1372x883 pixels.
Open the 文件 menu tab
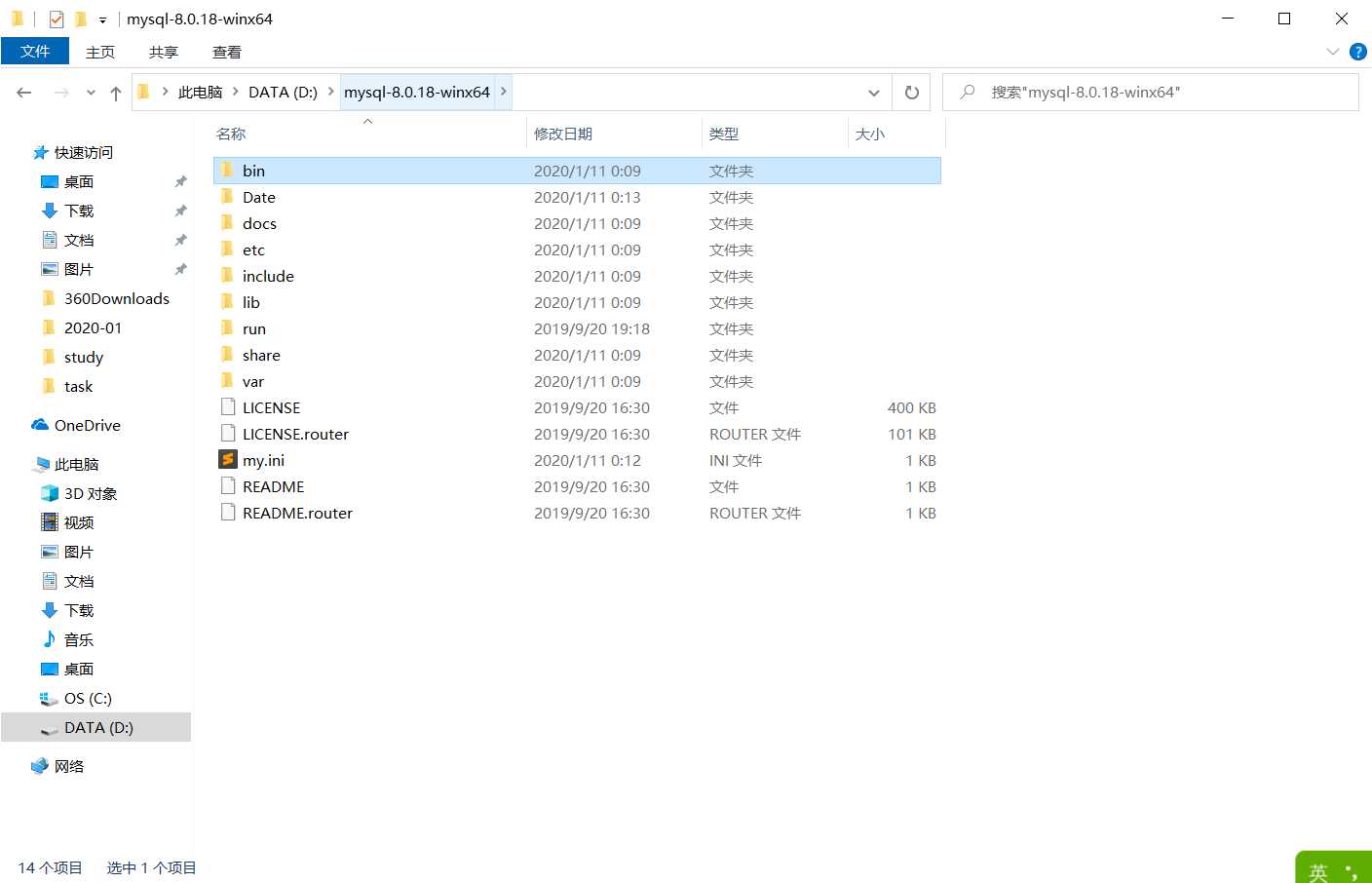point(35,51)
